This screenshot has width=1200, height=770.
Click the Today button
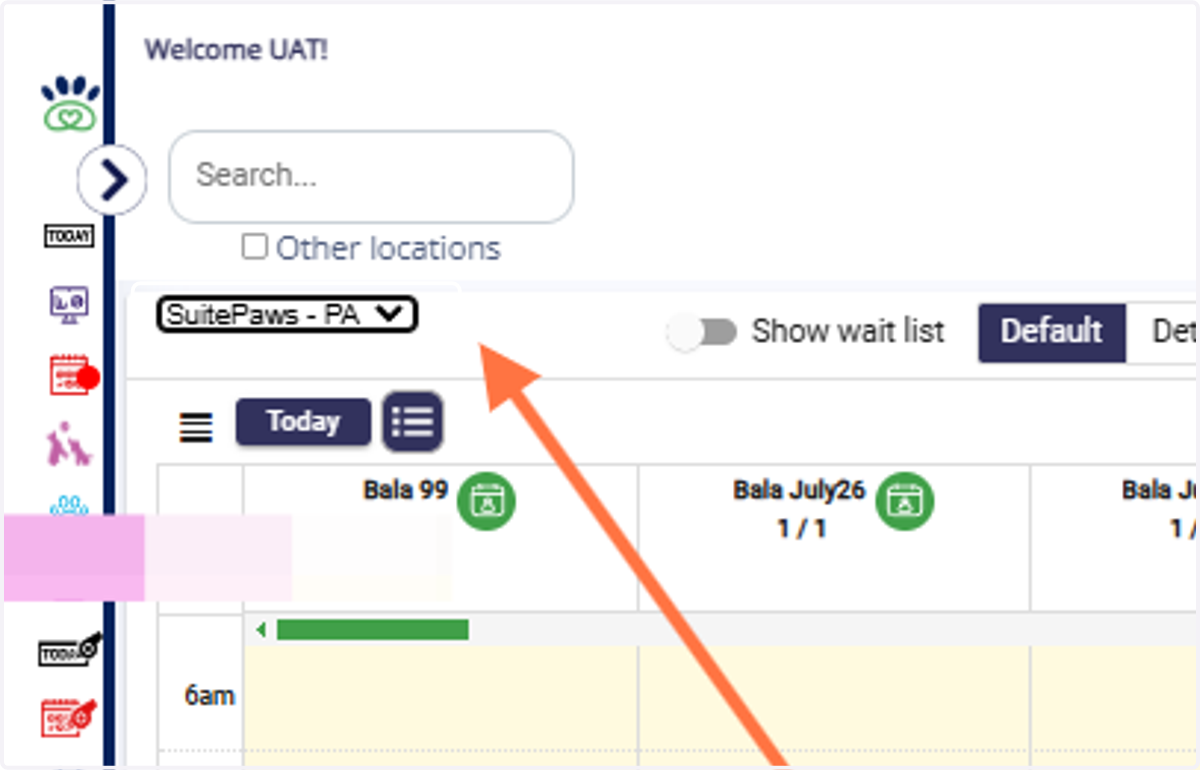coord(303,422)
